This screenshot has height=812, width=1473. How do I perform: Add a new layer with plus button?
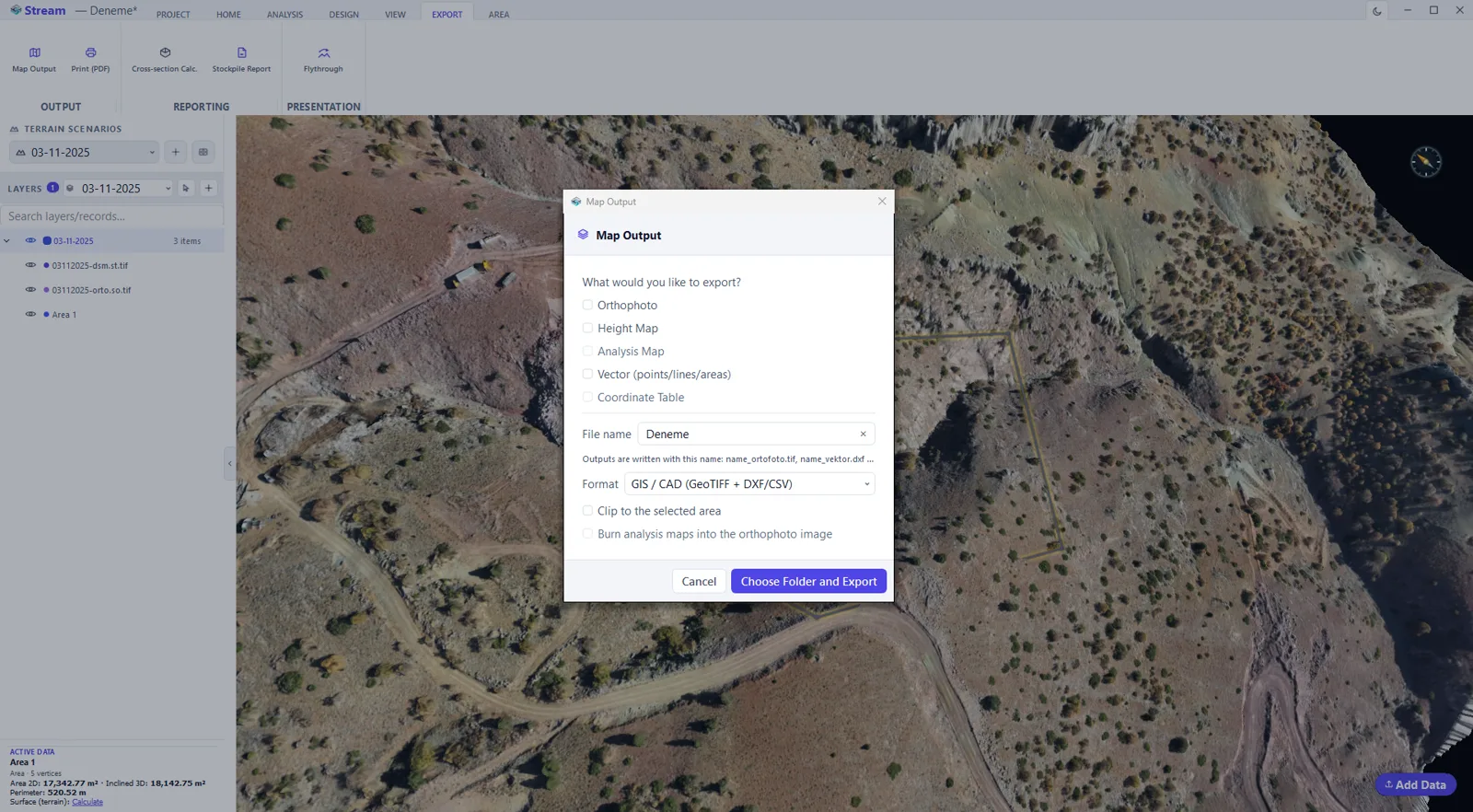tap(209, 188)
